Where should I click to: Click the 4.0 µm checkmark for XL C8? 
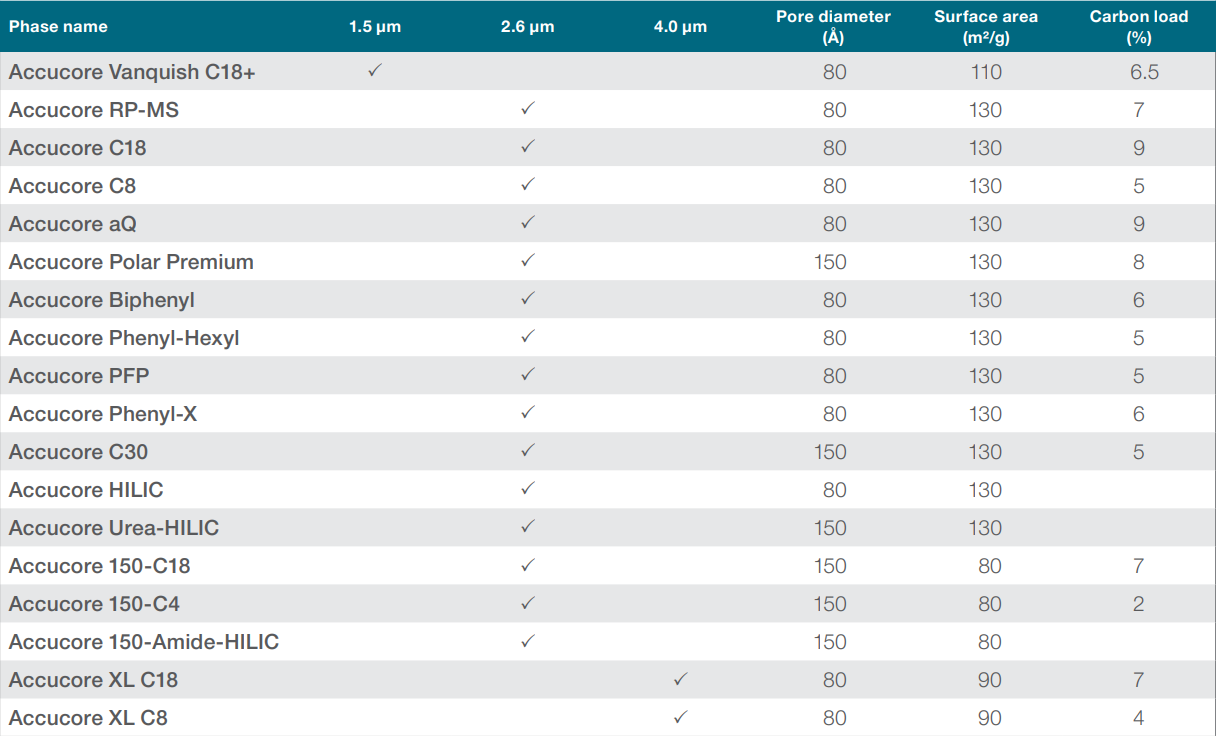(x=680, y=717)
